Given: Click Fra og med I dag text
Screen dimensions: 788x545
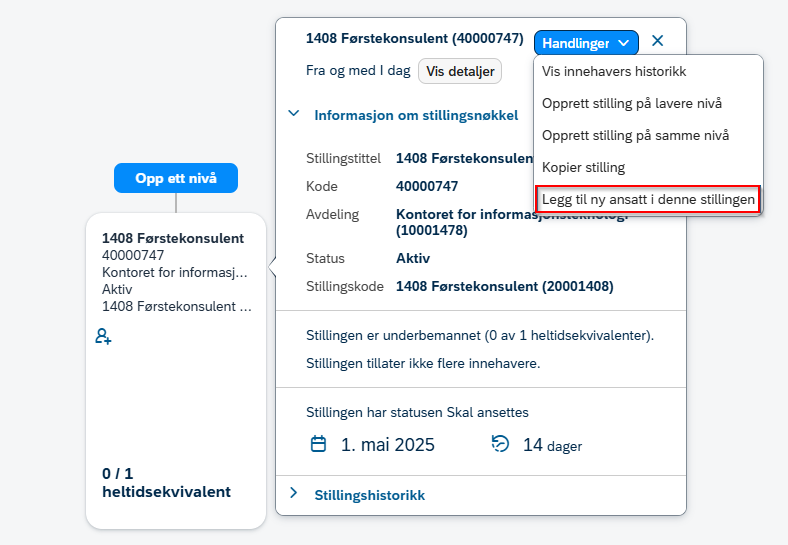Looking at the screenshot, I should point(358,70).
